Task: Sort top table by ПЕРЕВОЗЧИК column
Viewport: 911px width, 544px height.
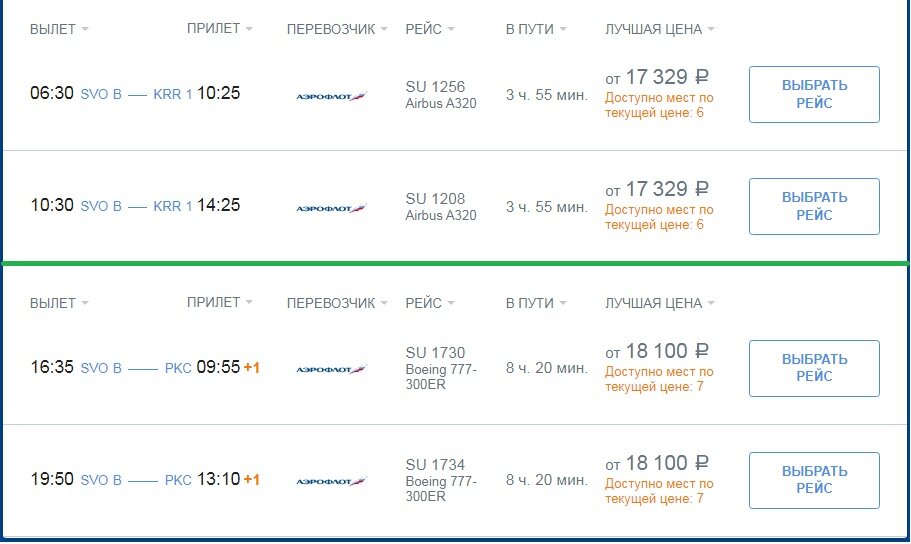Action: [337, 29]
